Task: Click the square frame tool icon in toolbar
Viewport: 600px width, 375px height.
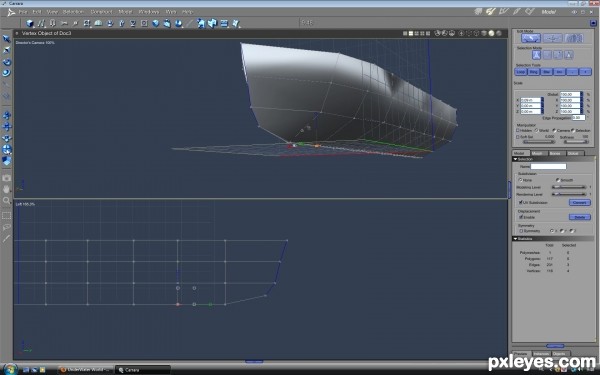Action: point(144,23)
